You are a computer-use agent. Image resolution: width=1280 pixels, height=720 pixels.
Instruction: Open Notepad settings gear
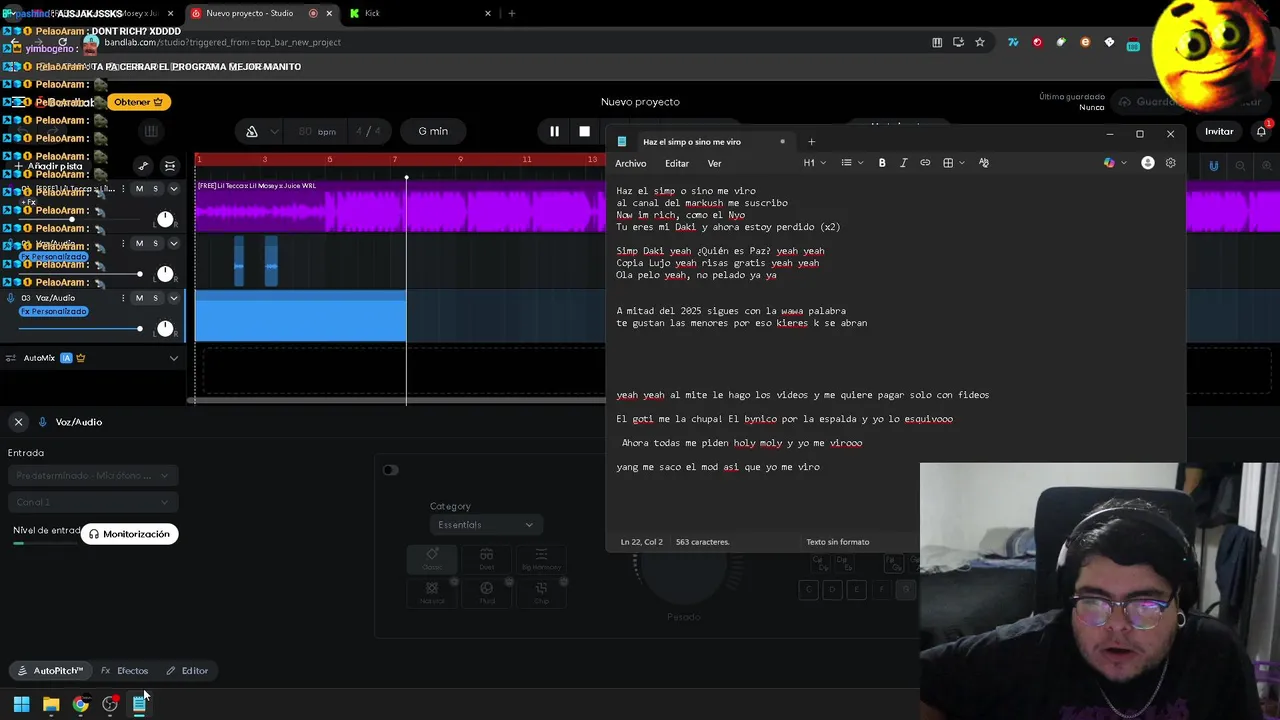(x=1171, y=163)
